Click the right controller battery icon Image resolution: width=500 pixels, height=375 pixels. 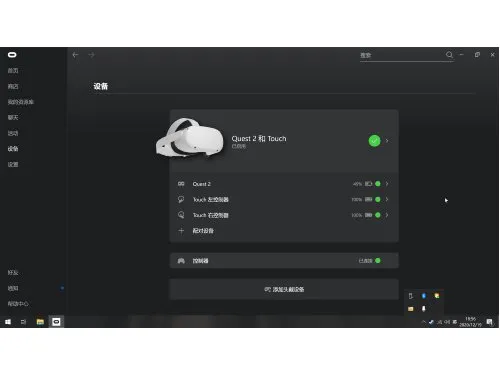point(368,215)
